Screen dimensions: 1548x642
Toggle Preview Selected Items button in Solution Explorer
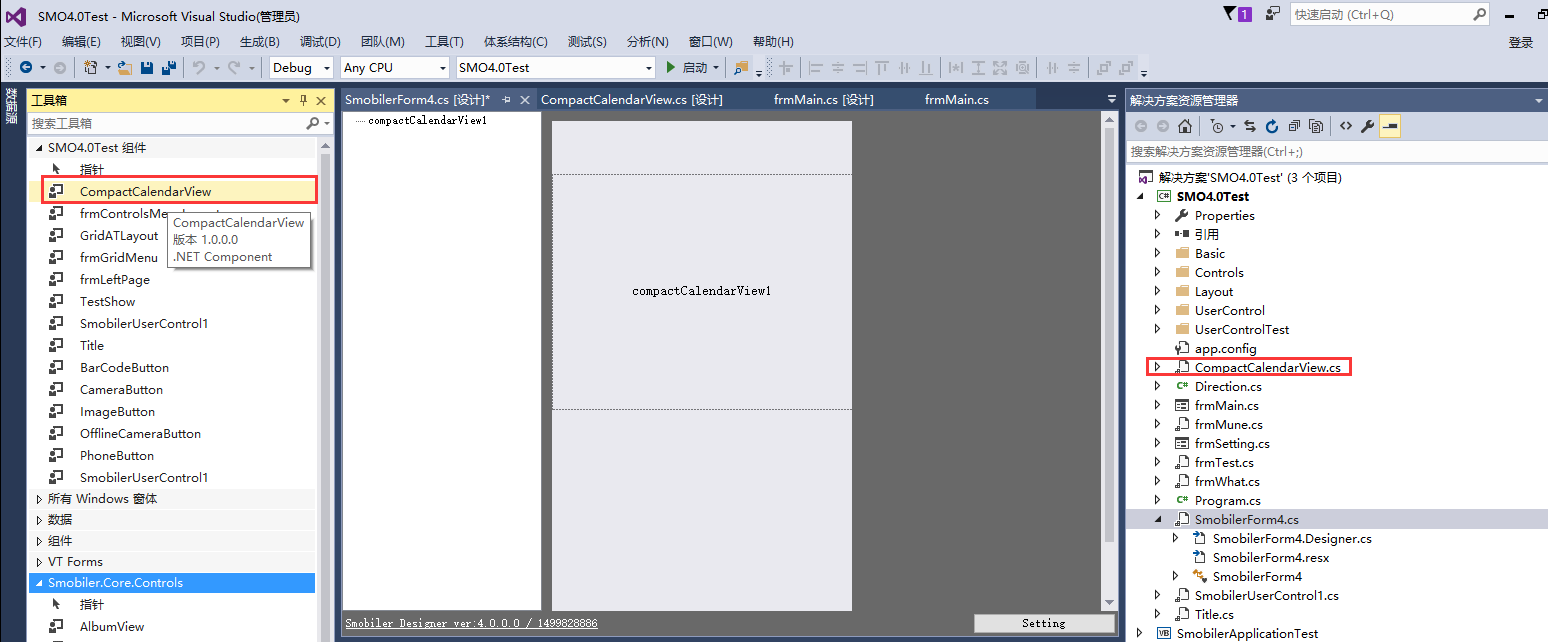click(1390, 126)
